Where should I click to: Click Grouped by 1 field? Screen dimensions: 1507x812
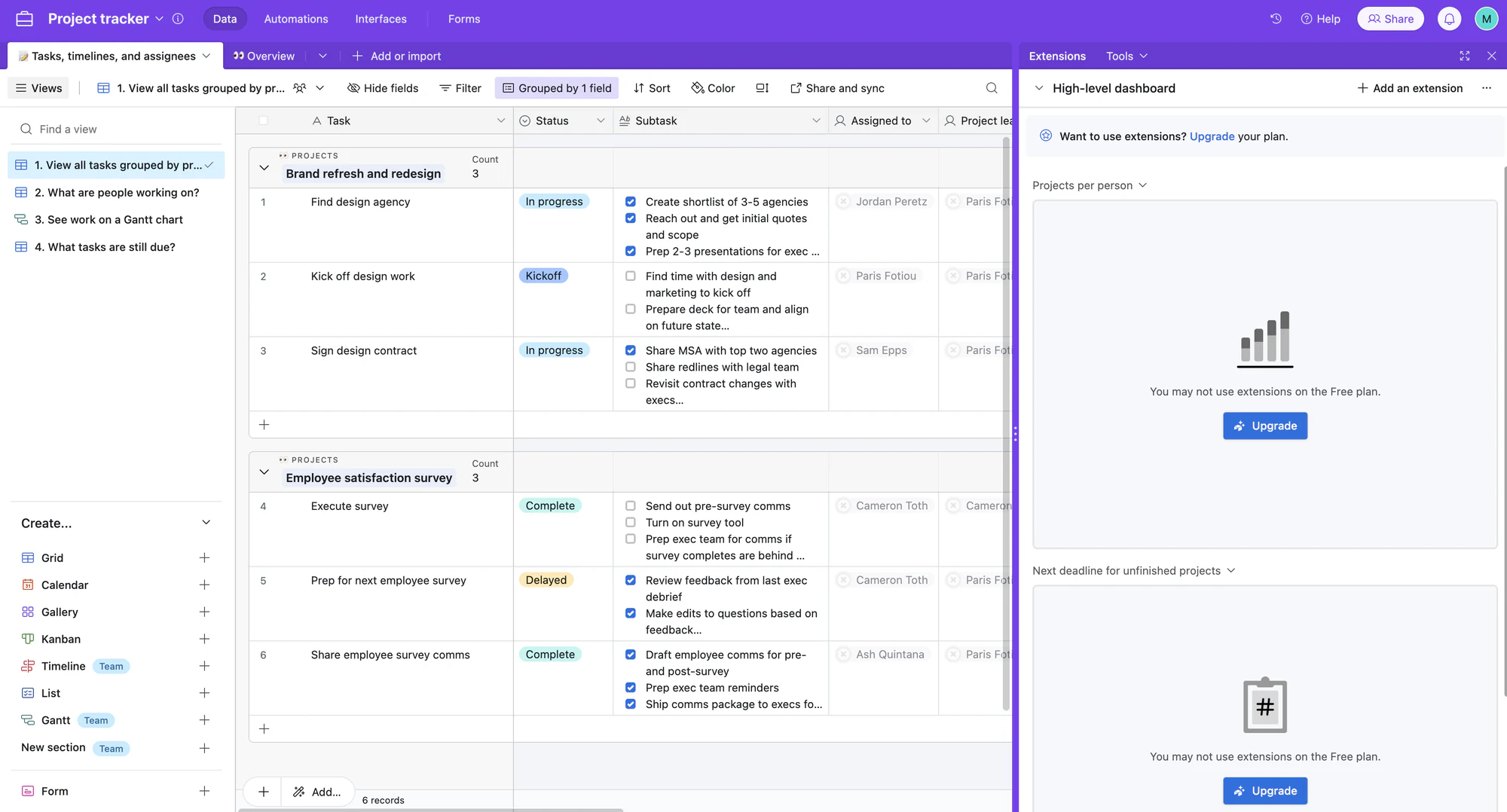[557, 88]
